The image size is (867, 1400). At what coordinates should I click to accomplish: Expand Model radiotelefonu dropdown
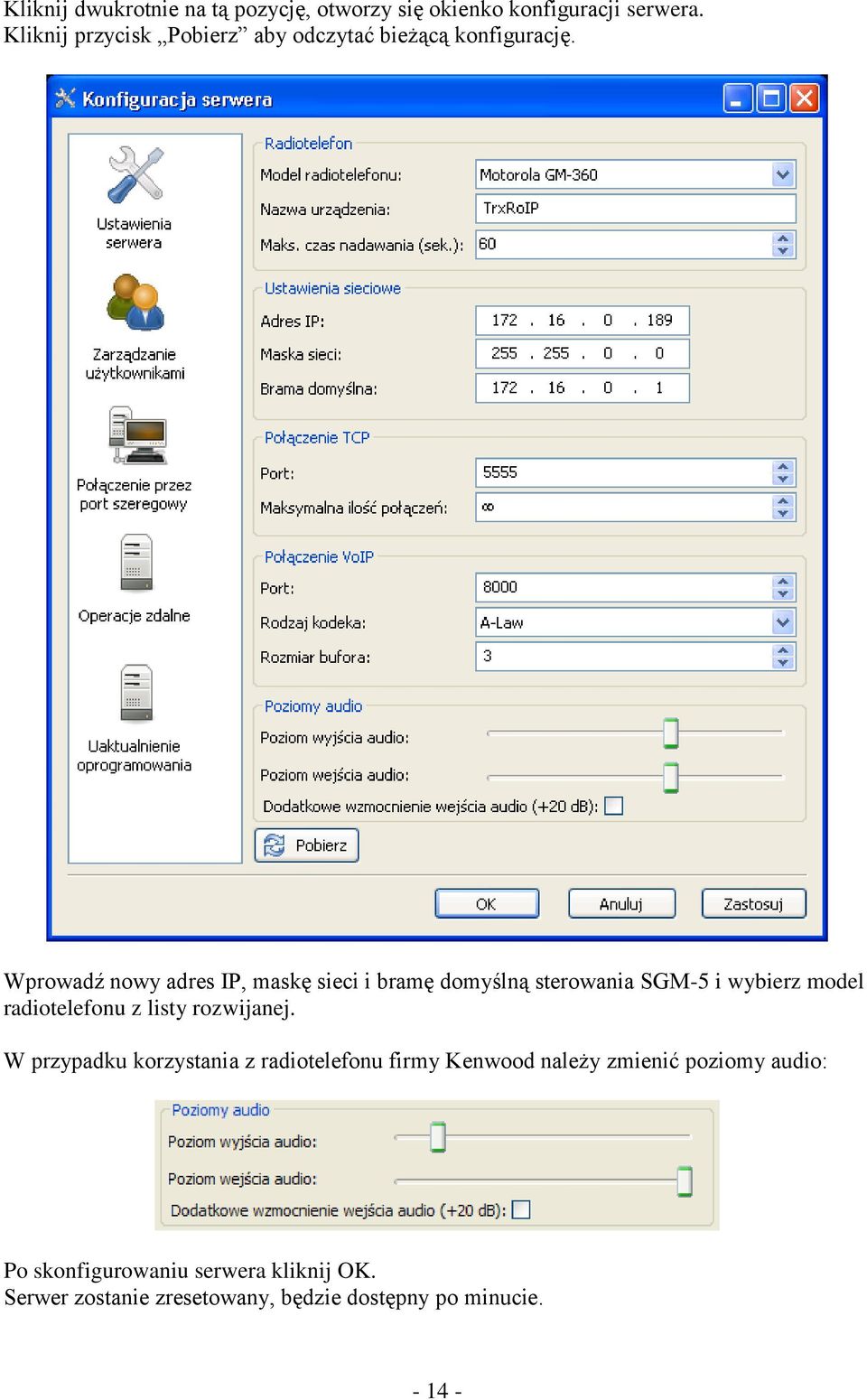[783, 174]
